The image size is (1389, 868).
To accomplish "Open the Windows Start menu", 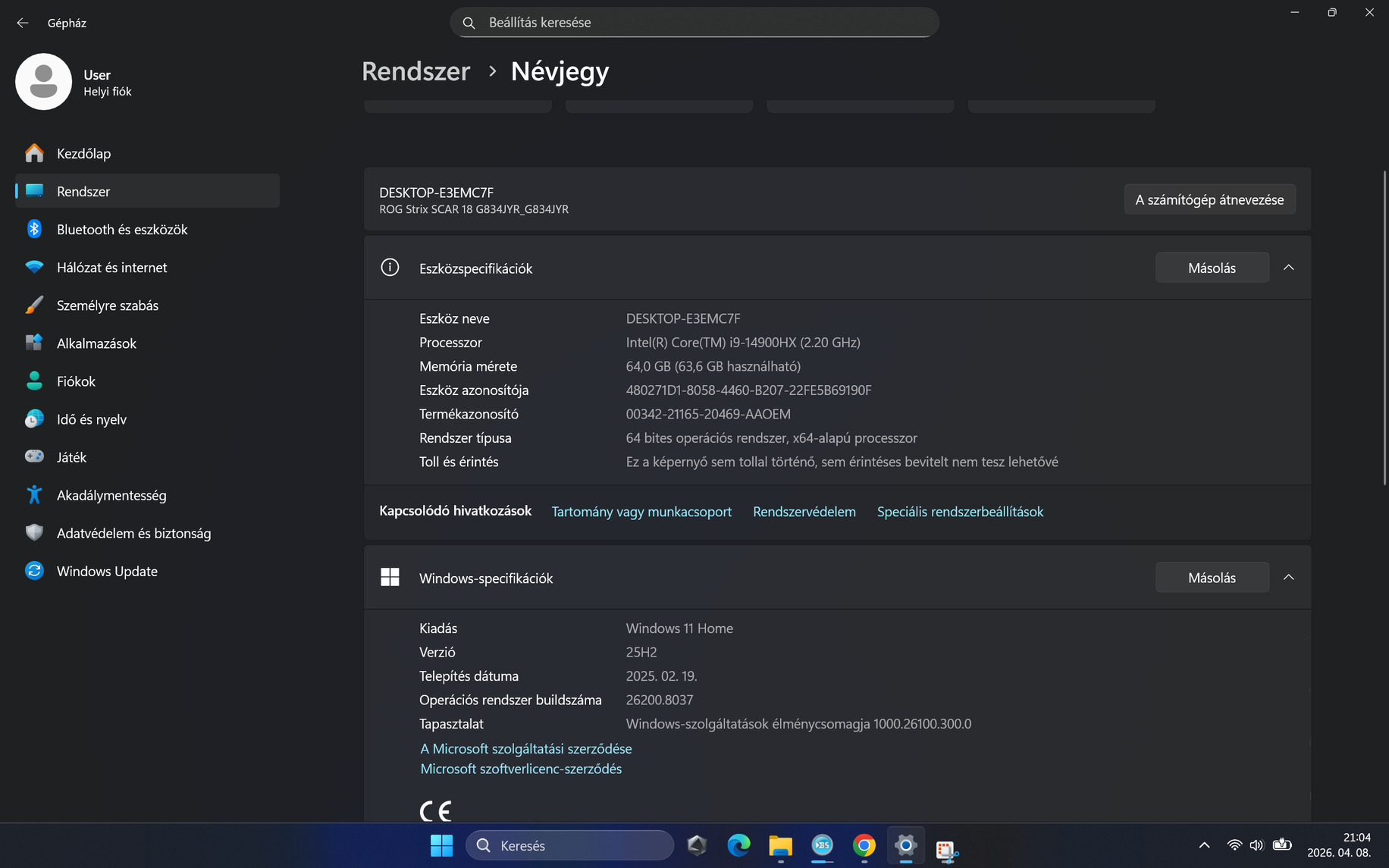I will [441, 845].
